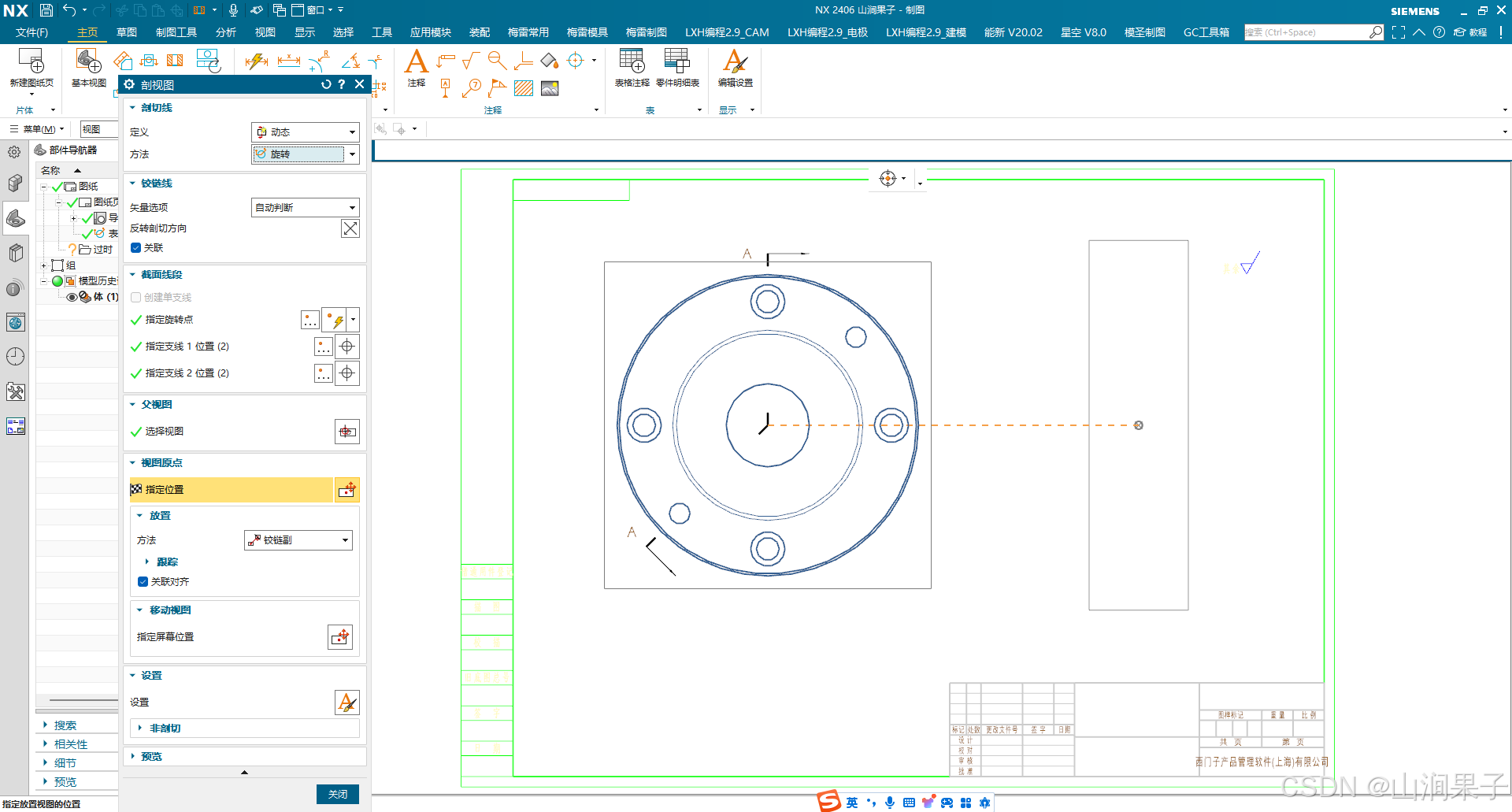Click the angular dimension icon
1512x812 pixels.
(x=351, y=61)
